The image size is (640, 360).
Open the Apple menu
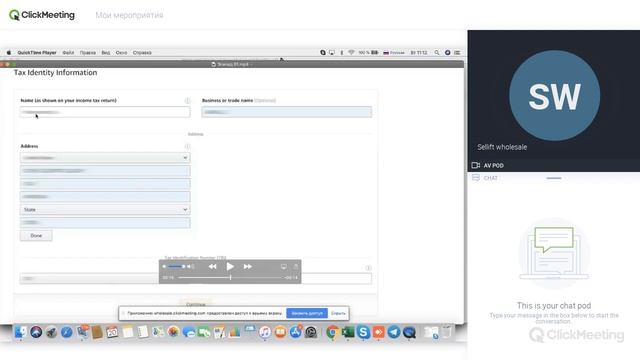pyautogui.click(x=9, y=53)
